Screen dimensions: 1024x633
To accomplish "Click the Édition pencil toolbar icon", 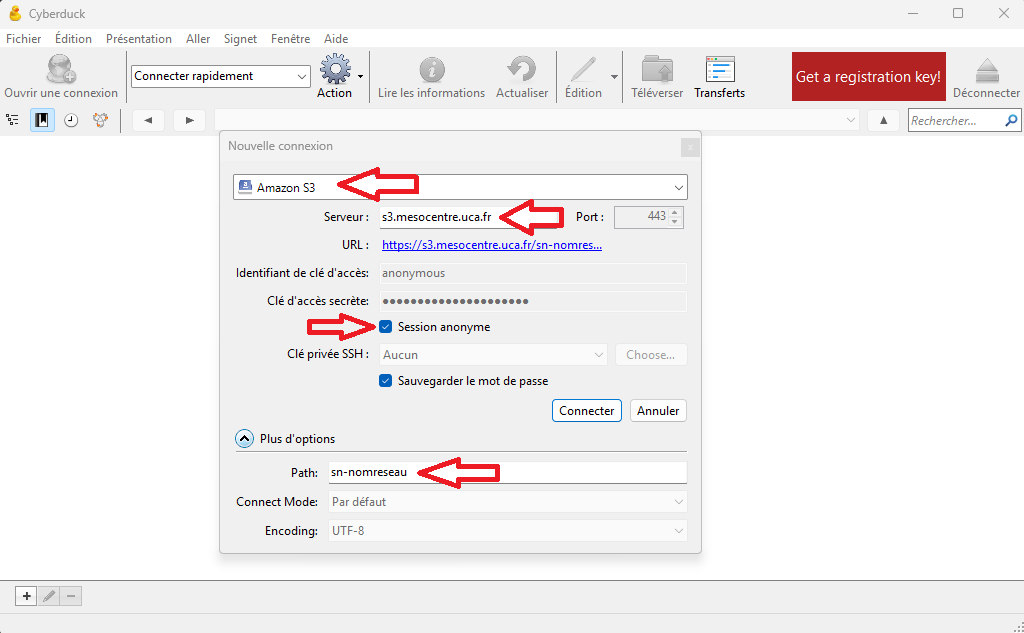I will (x=583, y=69).
